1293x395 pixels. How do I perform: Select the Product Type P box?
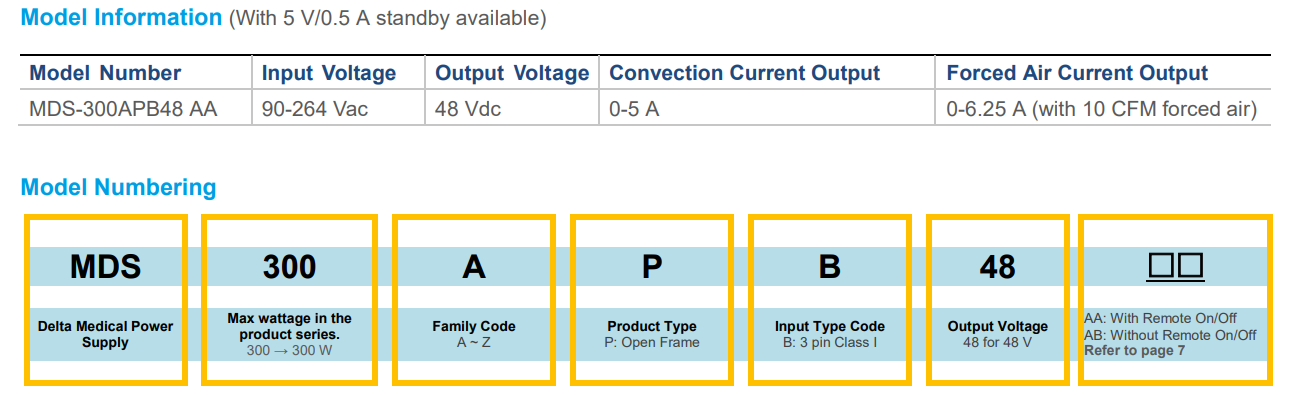pyautogui.click(x=653, y=299)
